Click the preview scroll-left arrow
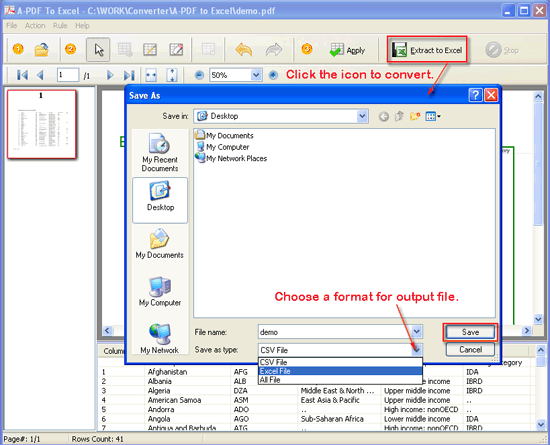This screenshot has width=550, height=445. (108, 330)
